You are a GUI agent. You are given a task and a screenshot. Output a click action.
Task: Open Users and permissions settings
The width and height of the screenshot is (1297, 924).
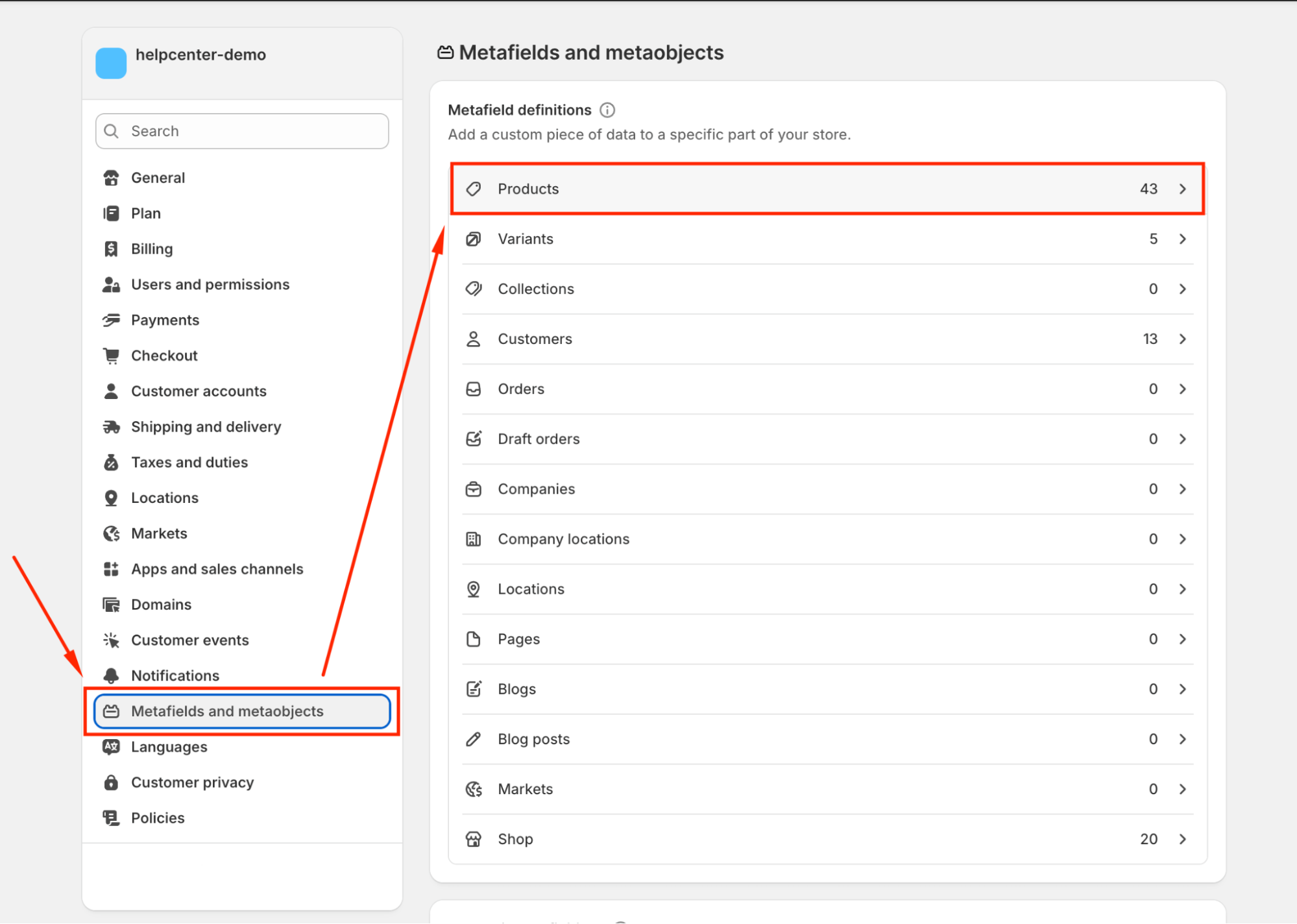coord(210,285)
